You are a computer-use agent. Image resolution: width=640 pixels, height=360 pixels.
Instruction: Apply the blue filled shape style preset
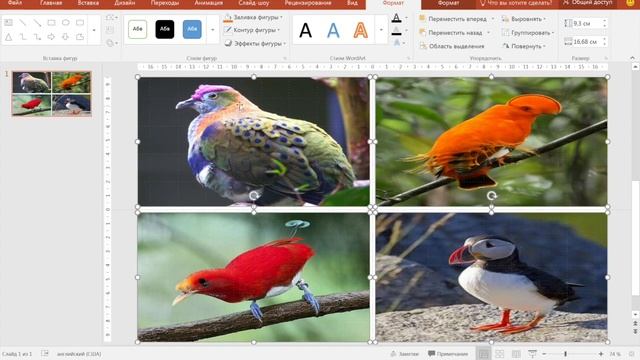tap(192, 29)
